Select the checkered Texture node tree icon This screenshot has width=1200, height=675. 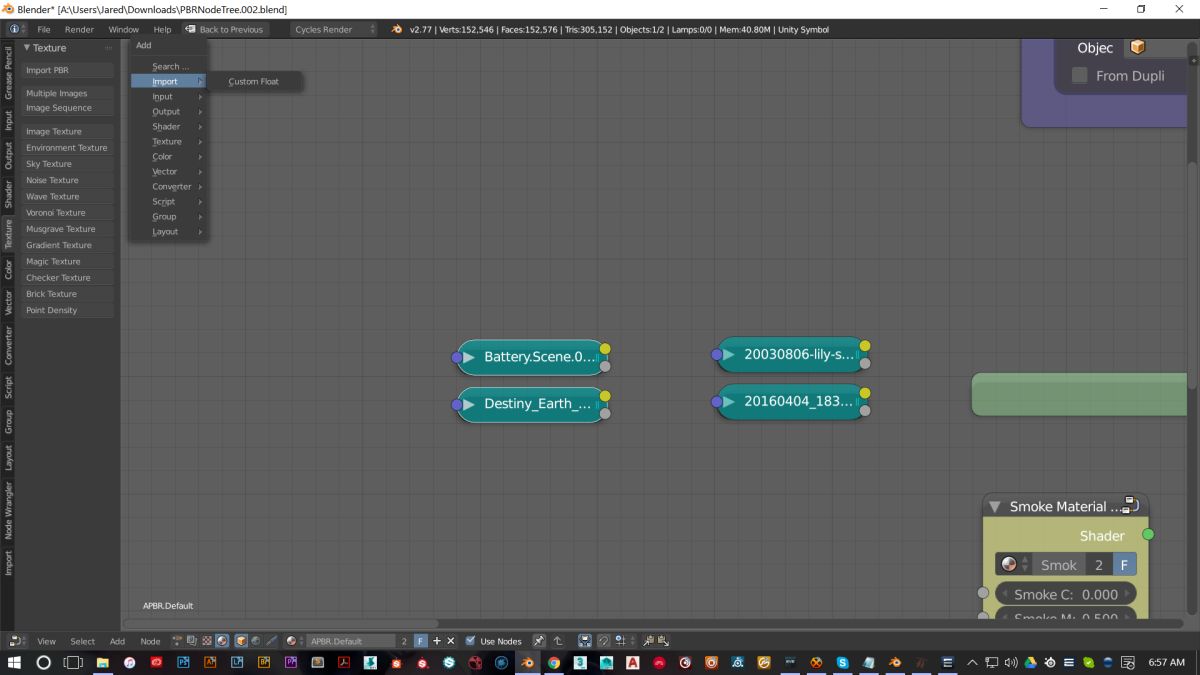coord(207,641)
